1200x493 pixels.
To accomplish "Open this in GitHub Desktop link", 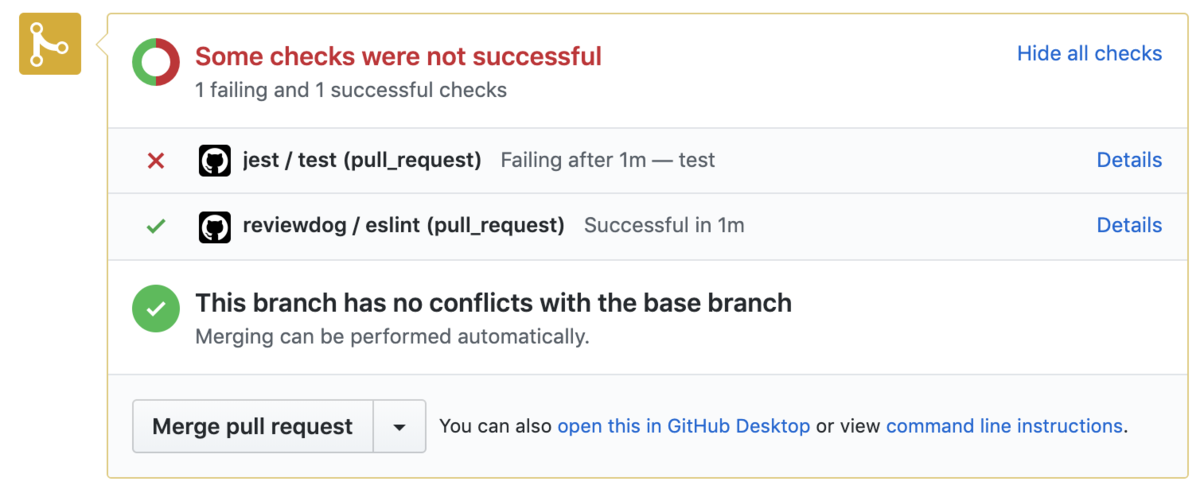I will point(683,426).
